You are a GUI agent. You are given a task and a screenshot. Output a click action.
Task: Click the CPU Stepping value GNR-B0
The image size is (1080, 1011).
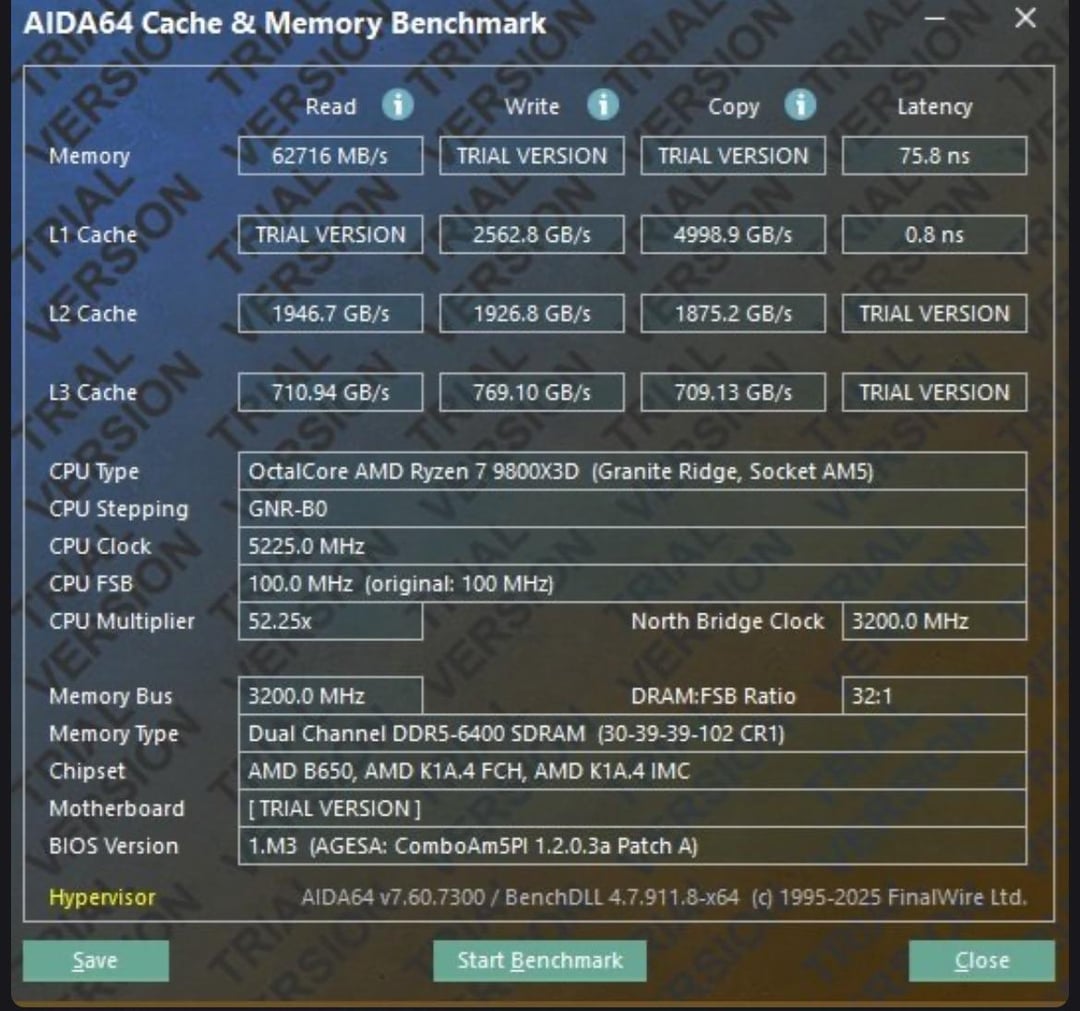tap(632, 509)
